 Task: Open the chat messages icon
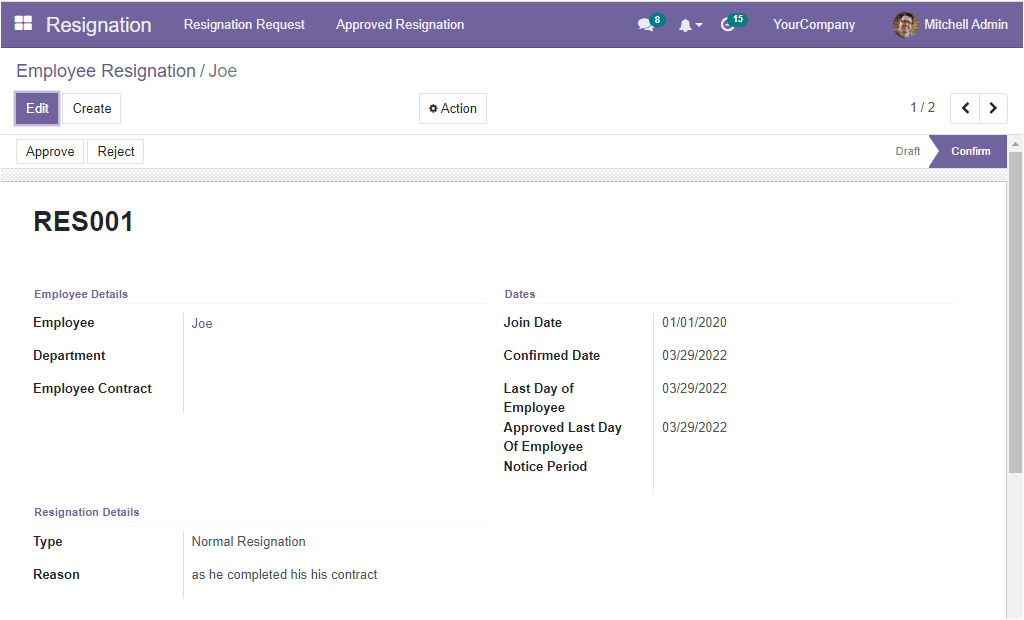tap(646, 25)
